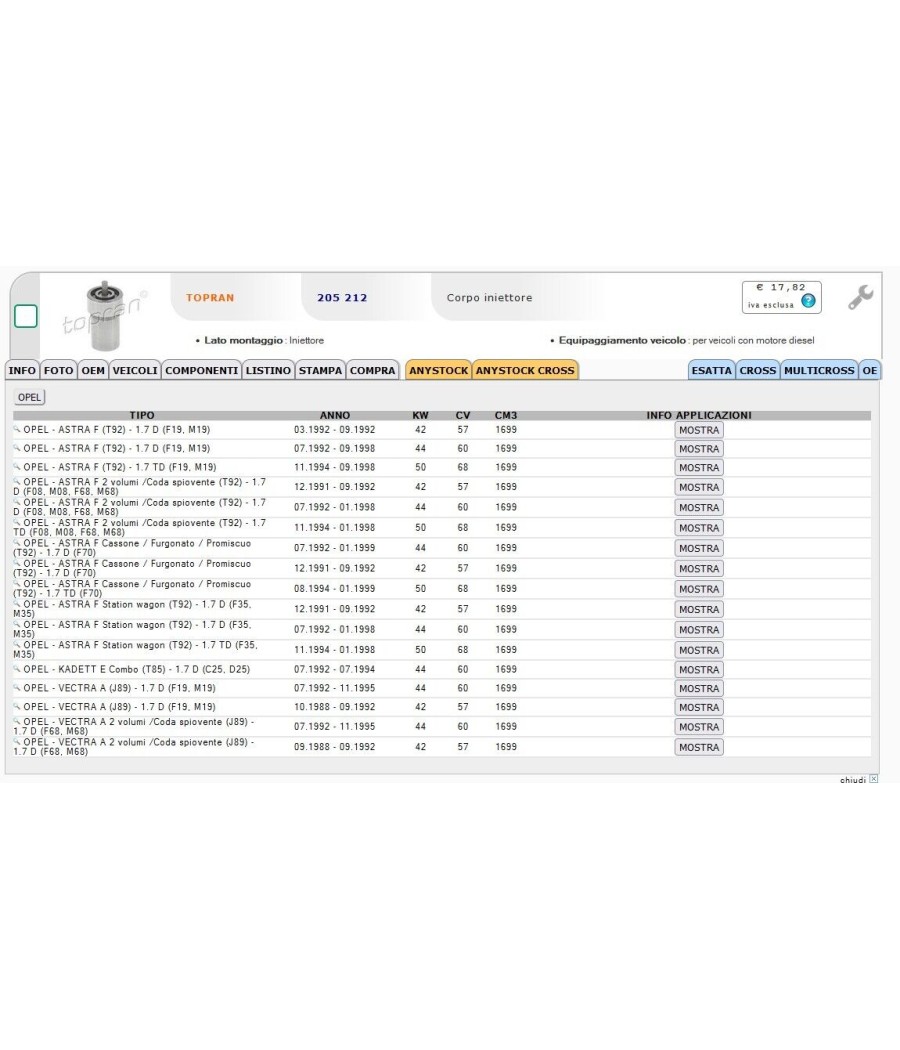Click magnifier icon for KADETT E Combo row
Viewport: 900px width, 1050px height.
[17, 668]
